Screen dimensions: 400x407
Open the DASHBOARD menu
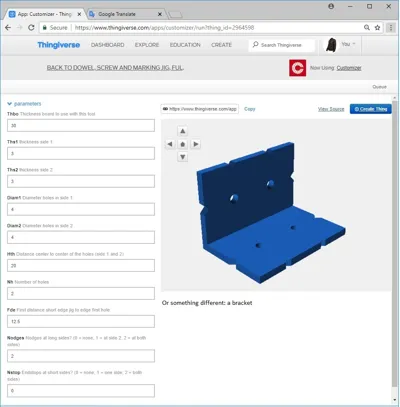(108, 45)
